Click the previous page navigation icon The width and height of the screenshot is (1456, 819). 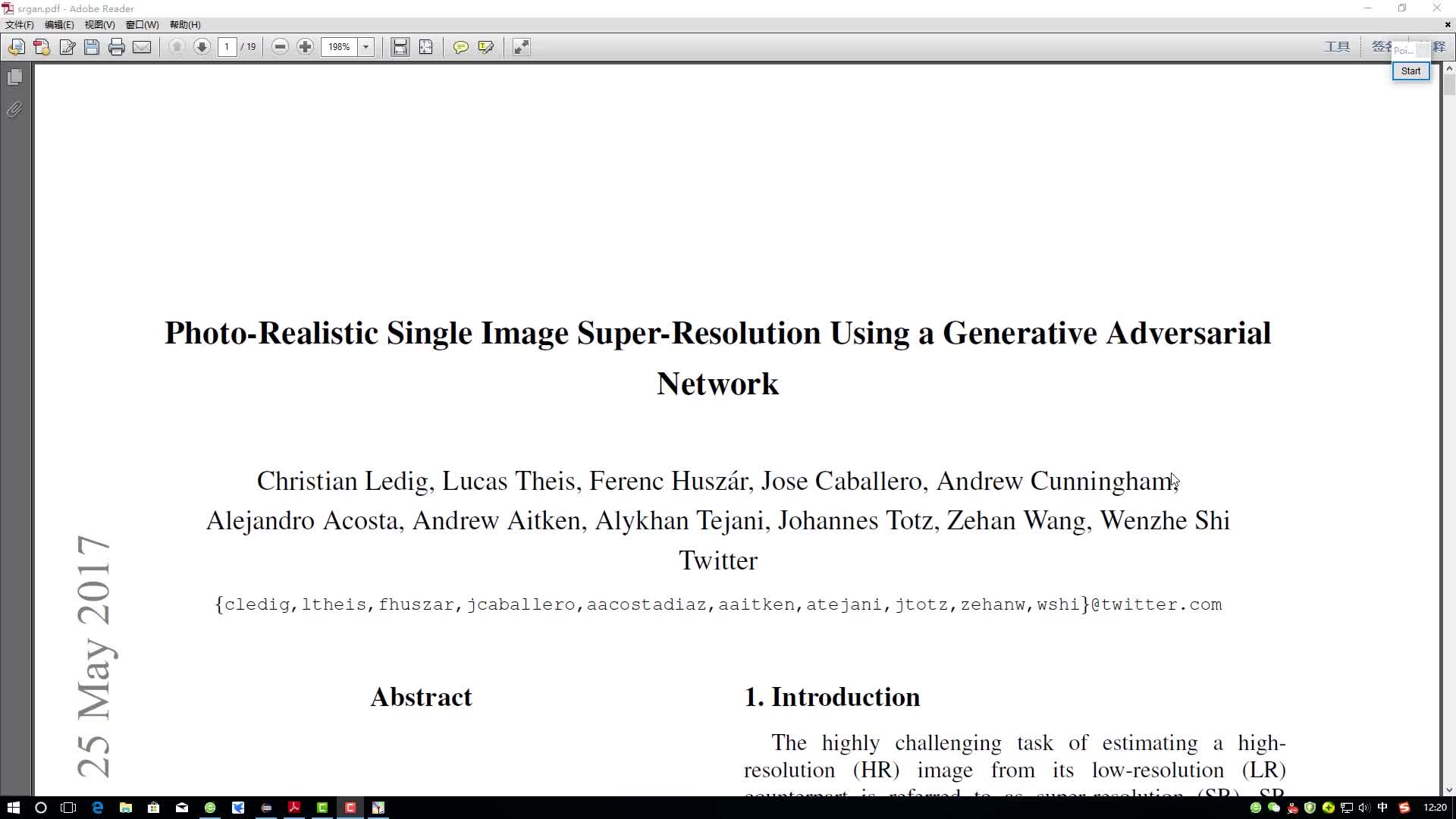click(x=177, y=47)
